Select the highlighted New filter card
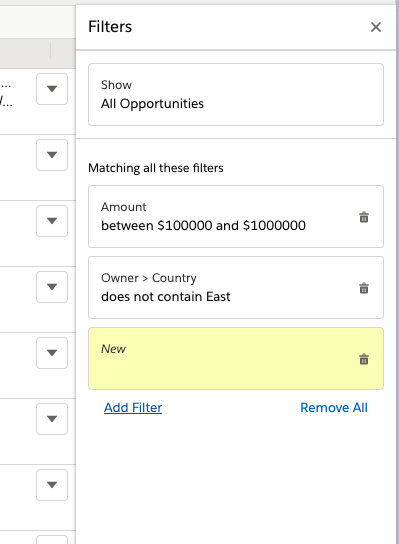This screenshot has width=399, height=544. click(236, 359)
